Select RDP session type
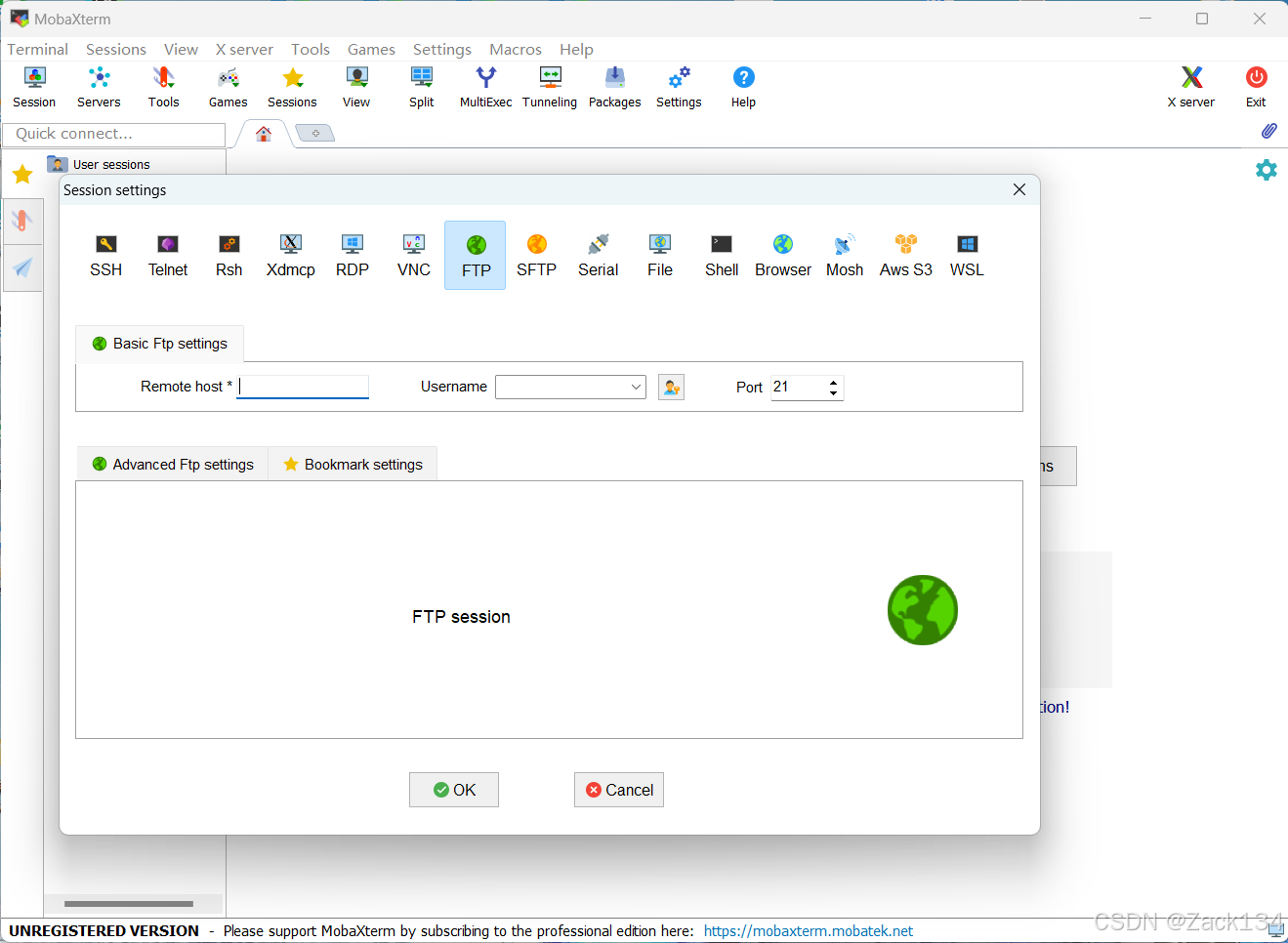This screenshot has width=1288, height=943. (x=353, y=256)
